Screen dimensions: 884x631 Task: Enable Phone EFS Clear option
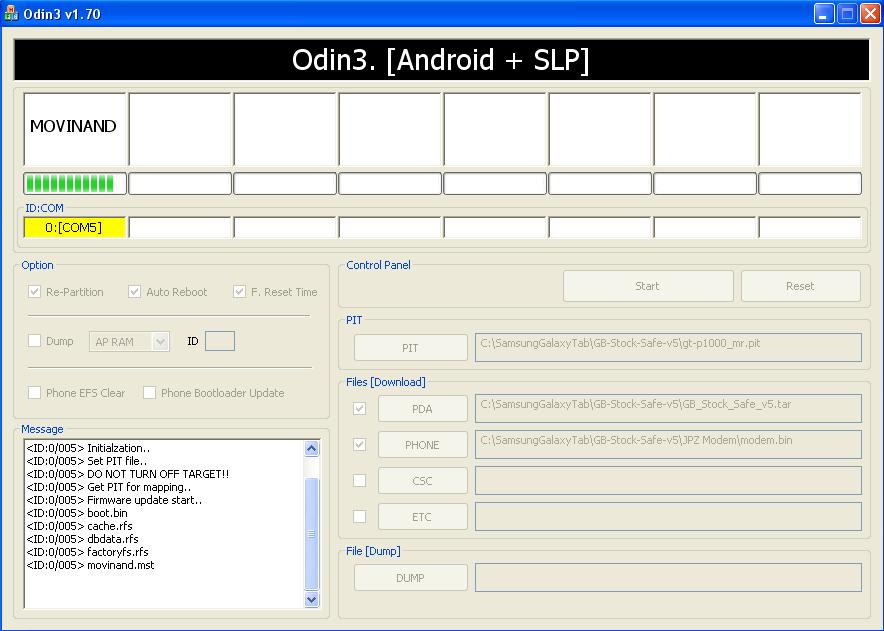coord(34,392)
